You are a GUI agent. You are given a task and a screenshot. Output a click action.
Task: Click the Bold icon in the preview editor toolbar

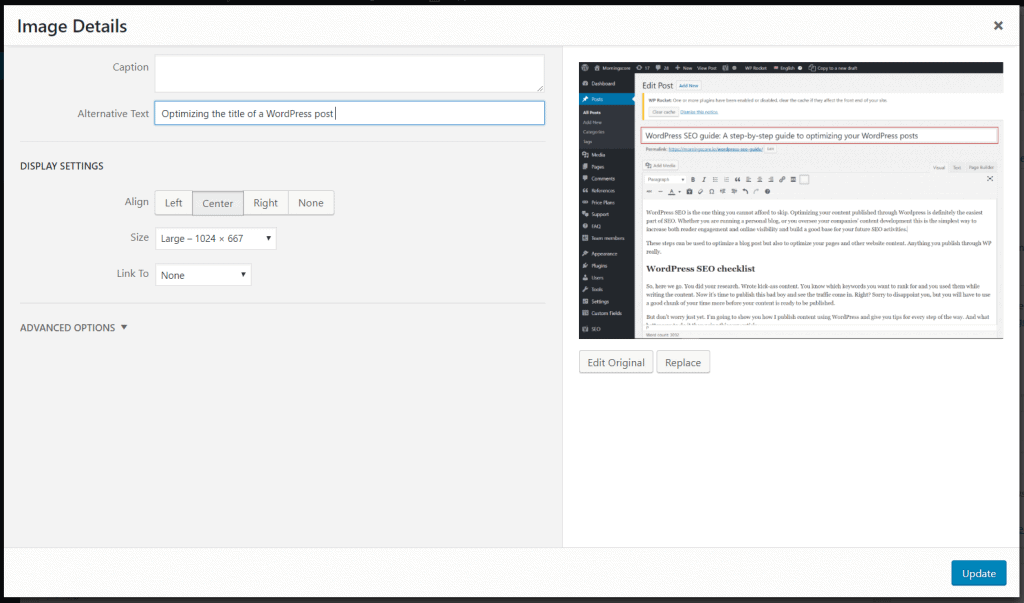[692, 179]
